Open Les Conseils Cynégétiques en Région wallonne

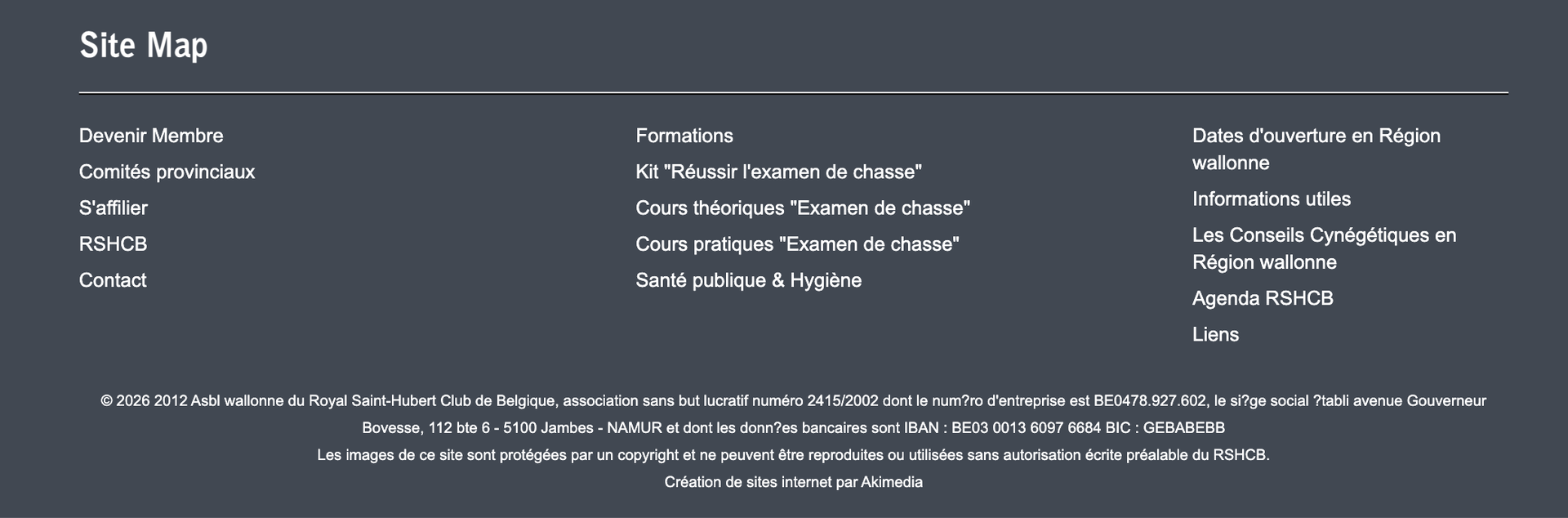1325,248
